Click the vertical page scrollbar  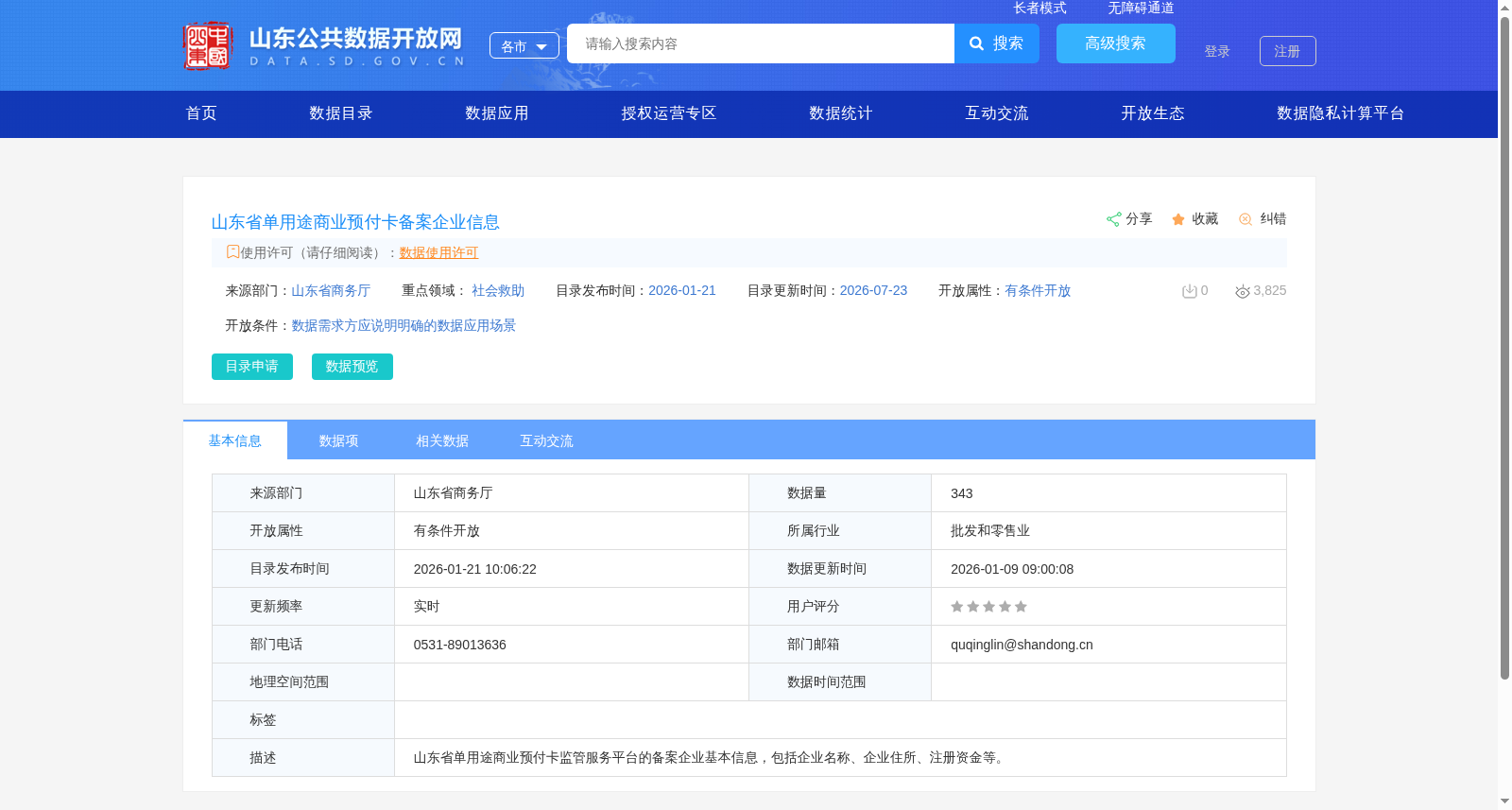pyautogui.click(x=1504, y=348)
